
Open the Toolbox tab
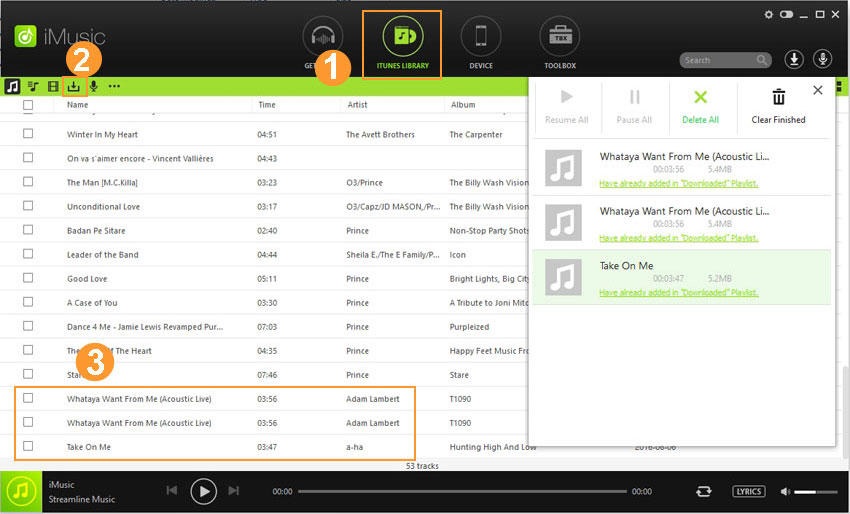click(559, 43)
